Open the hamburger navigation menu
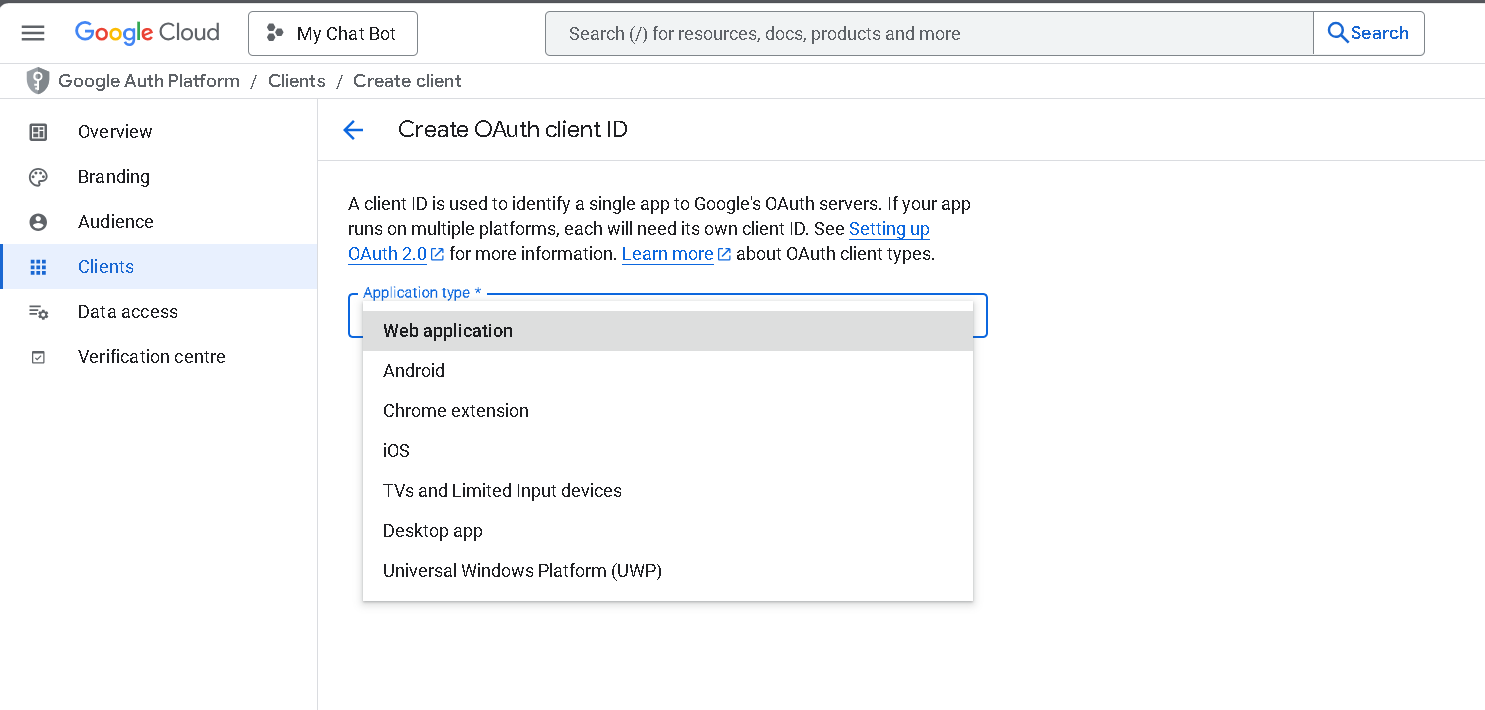This screenshot has width=1485, height=710. point(33,33)
